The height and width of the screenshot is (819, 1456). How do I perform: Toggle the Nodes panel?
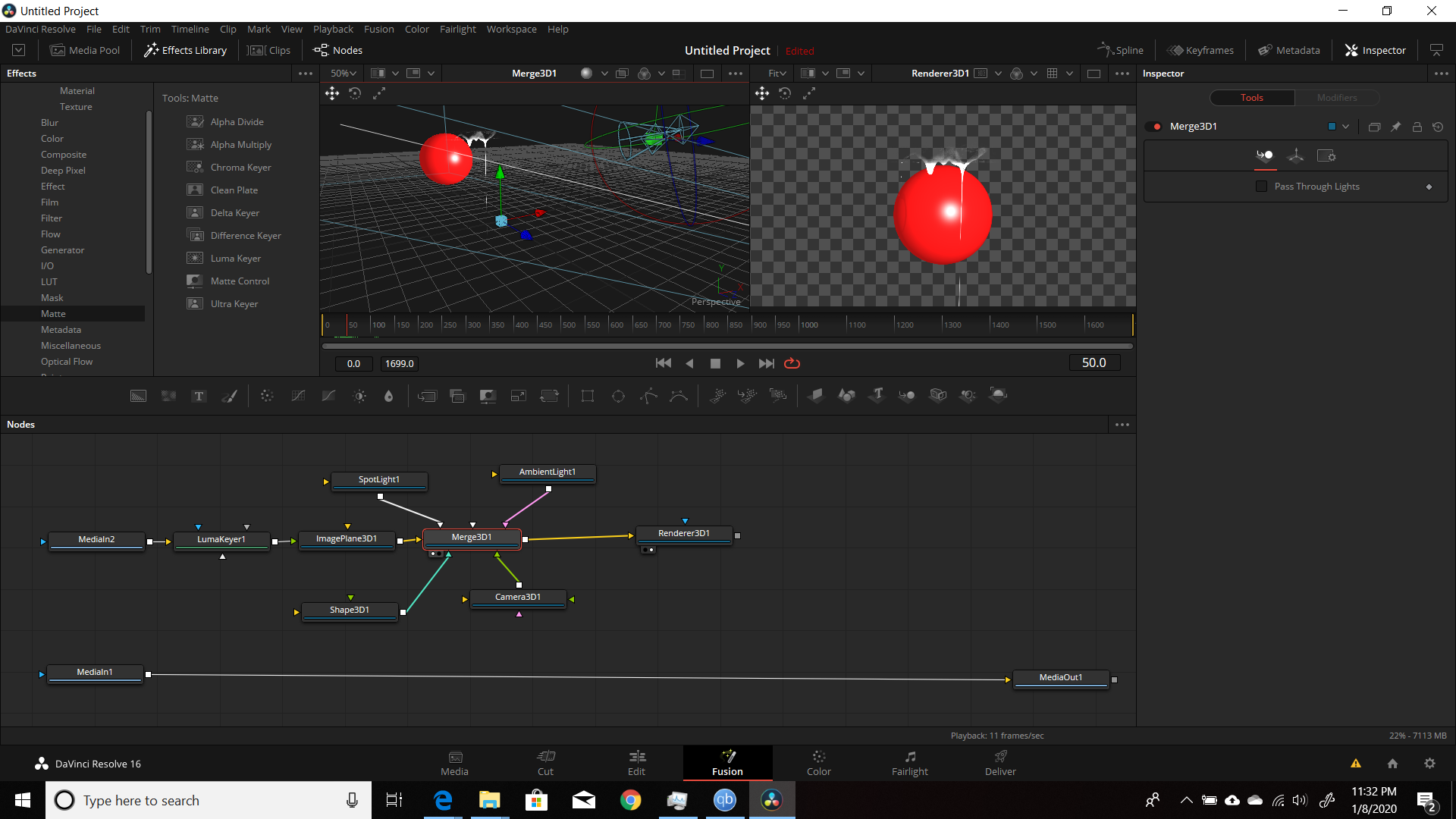[x=338, y=50]
